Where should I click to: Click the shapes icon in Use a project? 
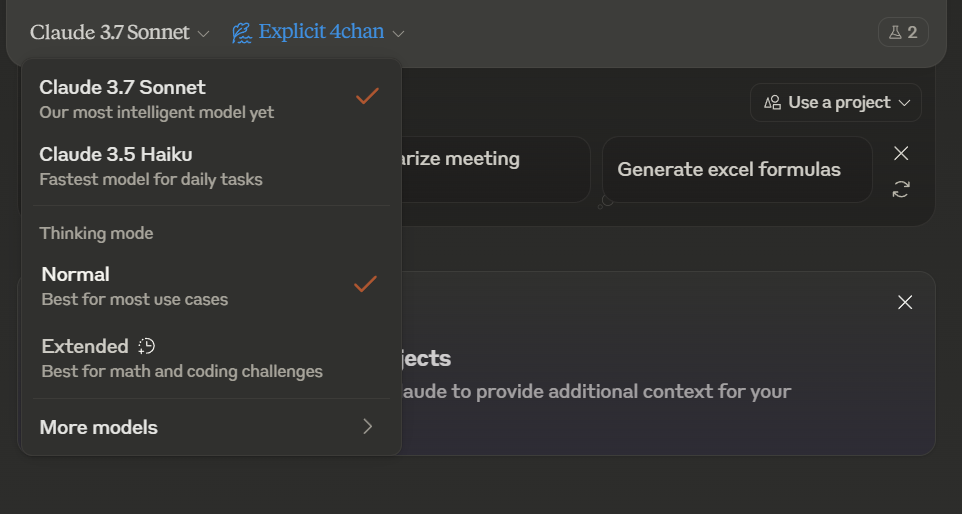[772, 102]
